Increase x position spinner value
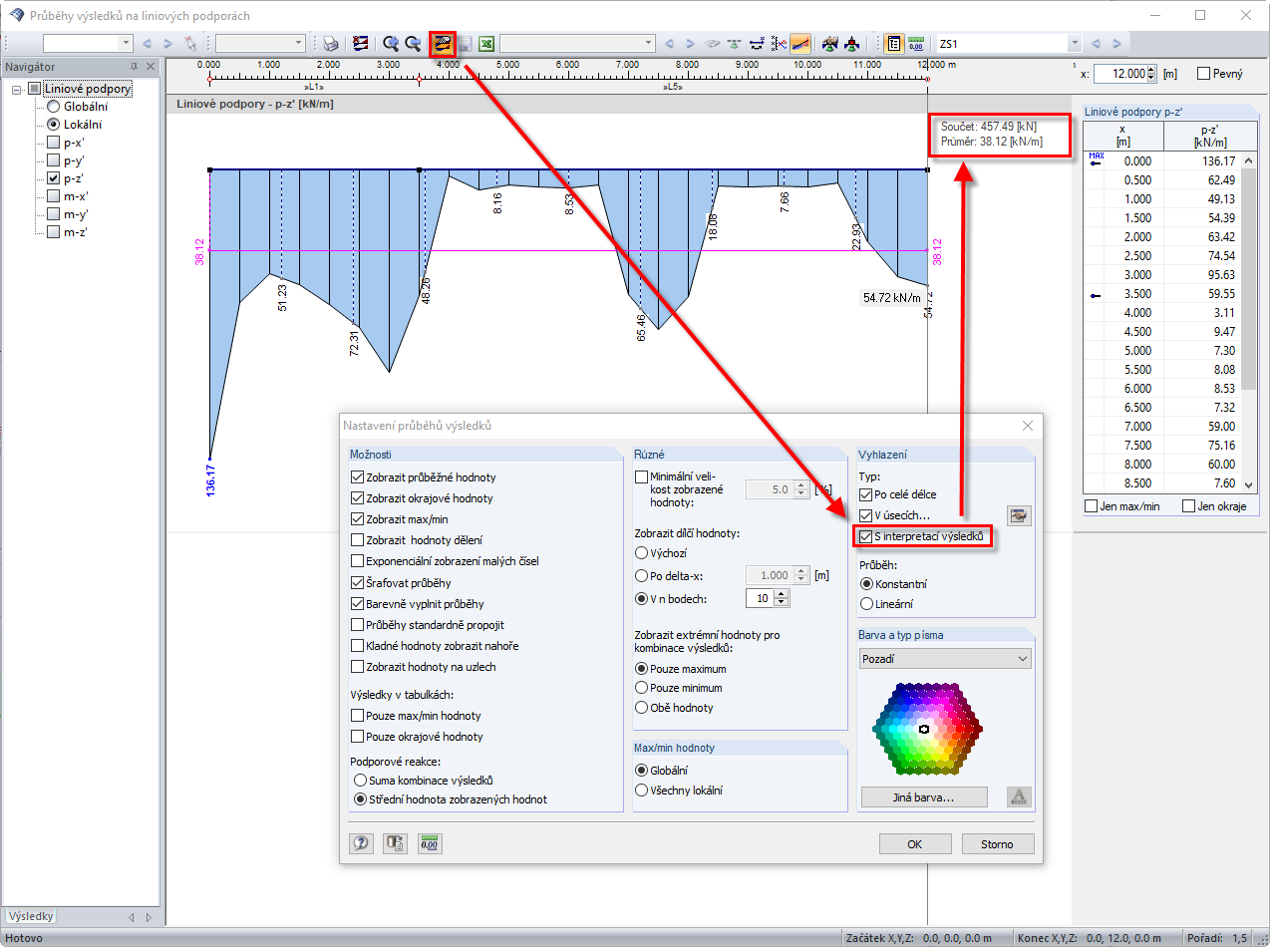This screenshot has width=1270, height=952. [x=1151, y=70]
